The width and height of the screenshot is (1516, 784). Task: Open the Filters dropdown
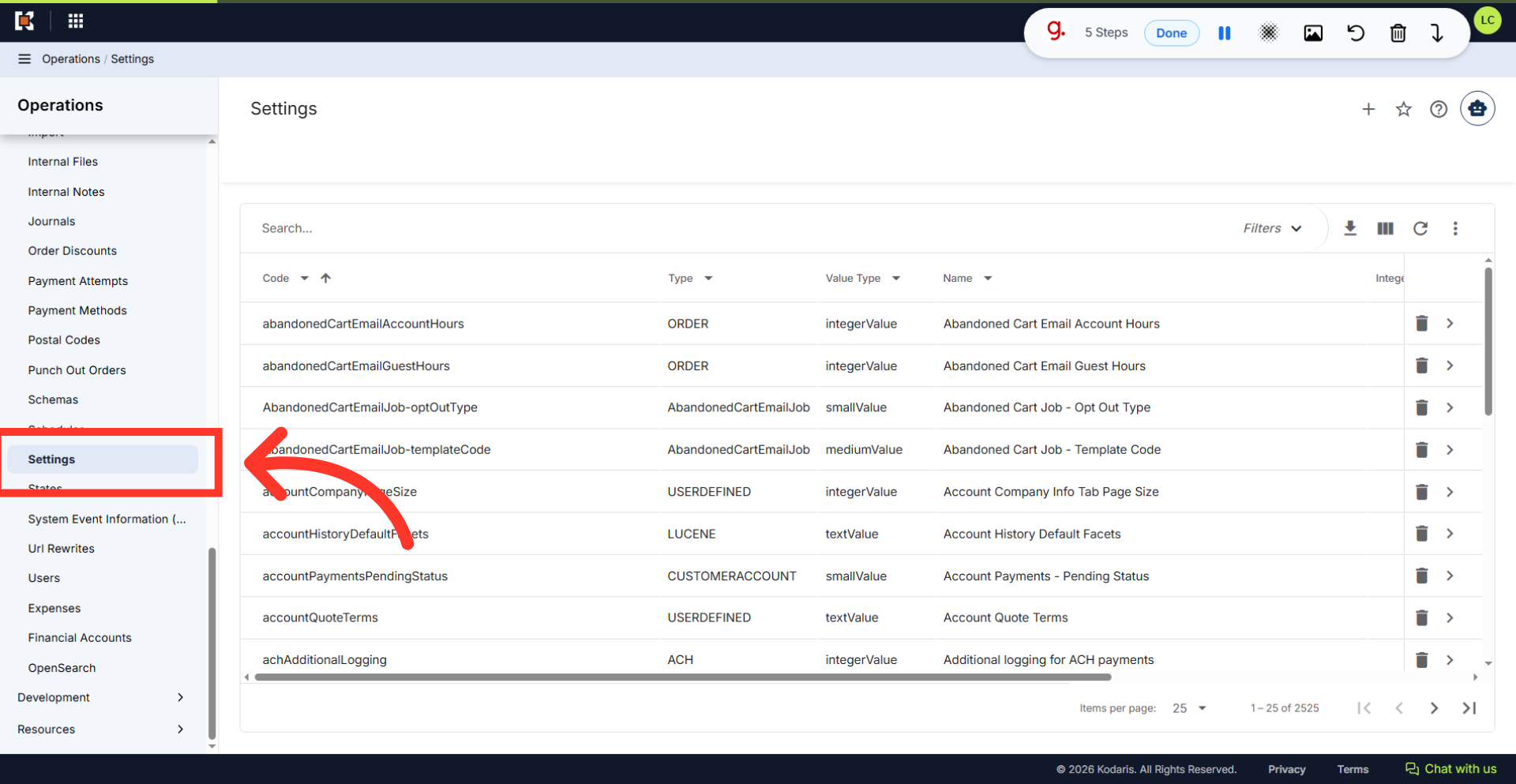(1272, 228)
